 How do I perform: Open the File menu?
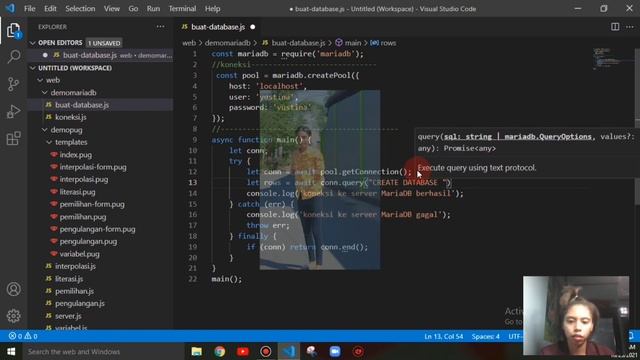coord(29,9)
